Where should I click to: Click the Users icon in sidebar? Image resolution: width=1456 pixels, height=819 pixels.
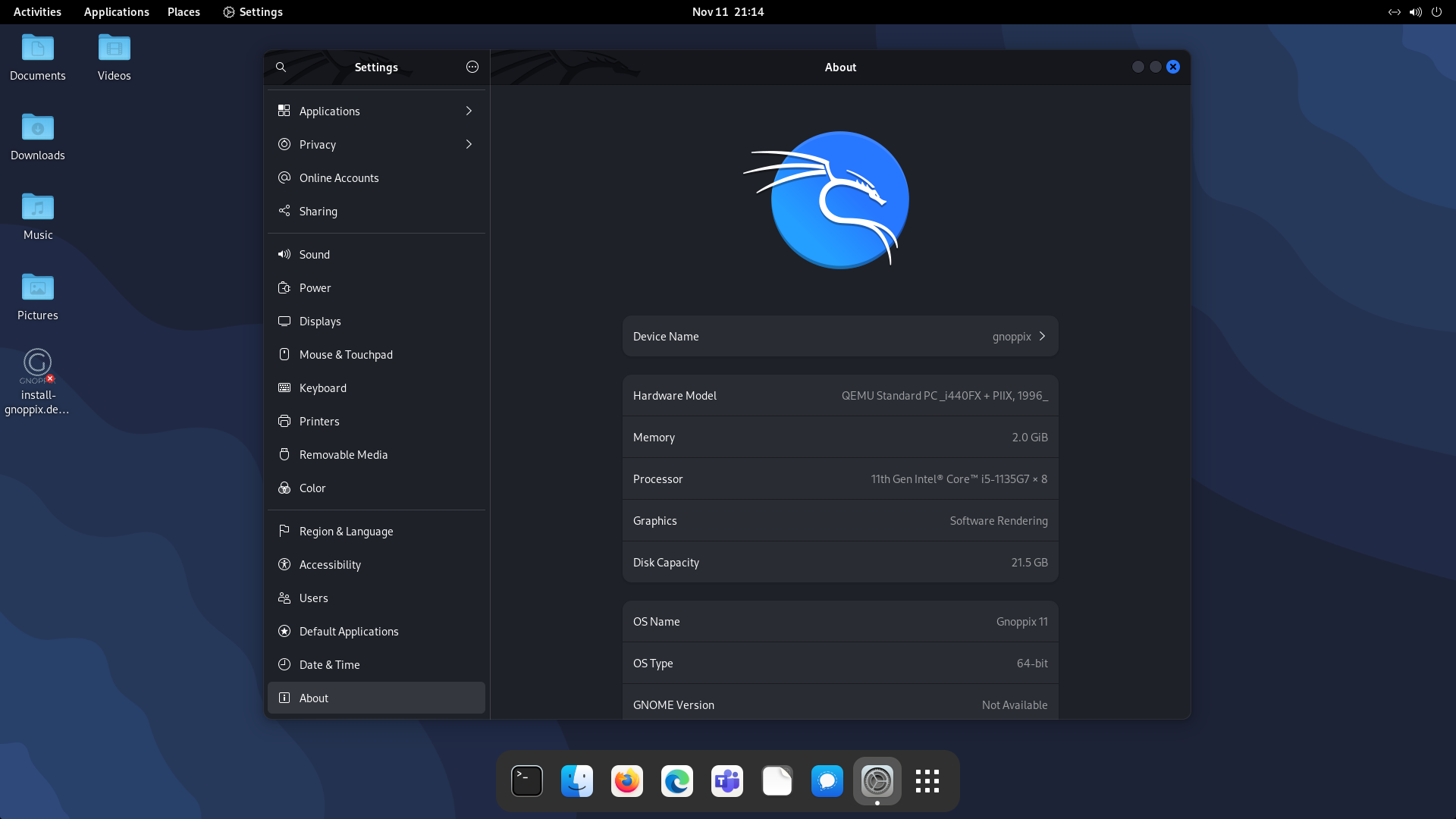point(284,598)
